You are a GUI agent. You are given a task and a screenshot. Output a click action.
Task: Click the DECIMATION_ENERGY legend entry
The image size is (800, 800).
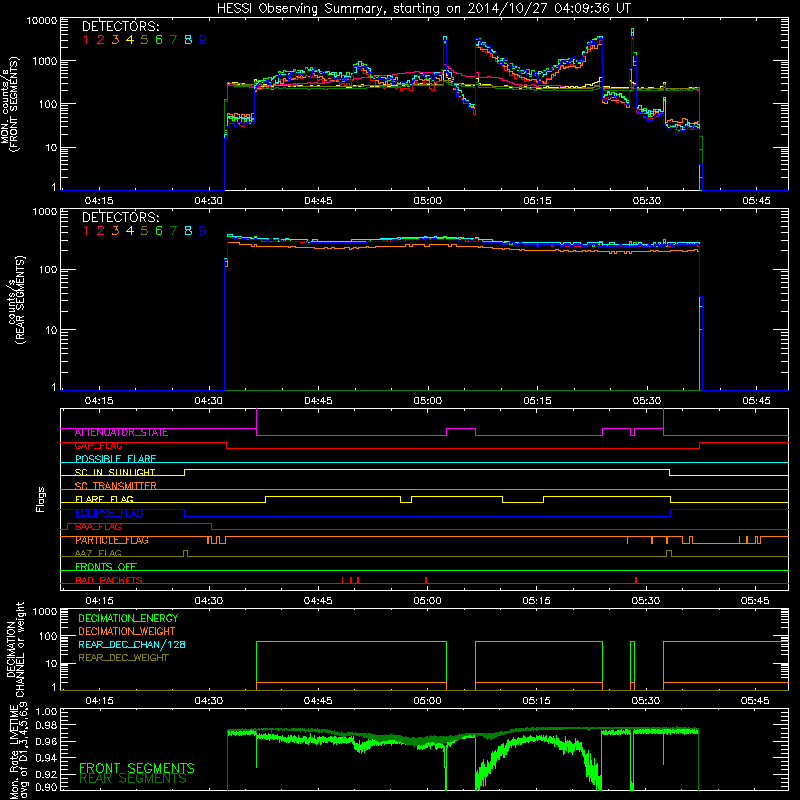128,618
